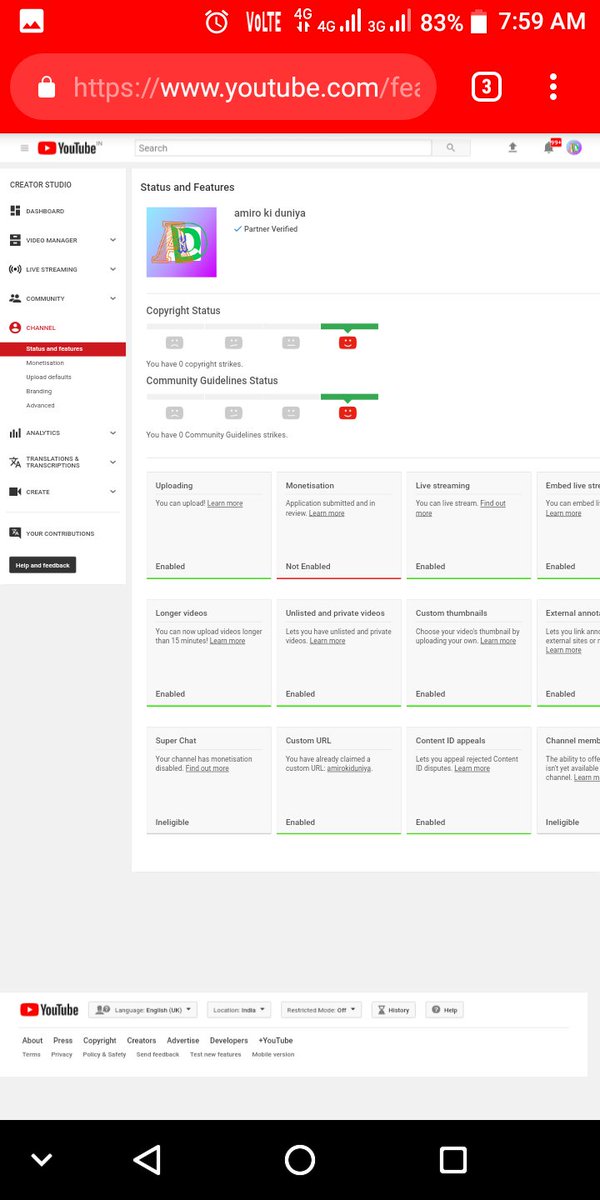Open Learn more in Custom thumbnails card

click(x=498, y=640)
